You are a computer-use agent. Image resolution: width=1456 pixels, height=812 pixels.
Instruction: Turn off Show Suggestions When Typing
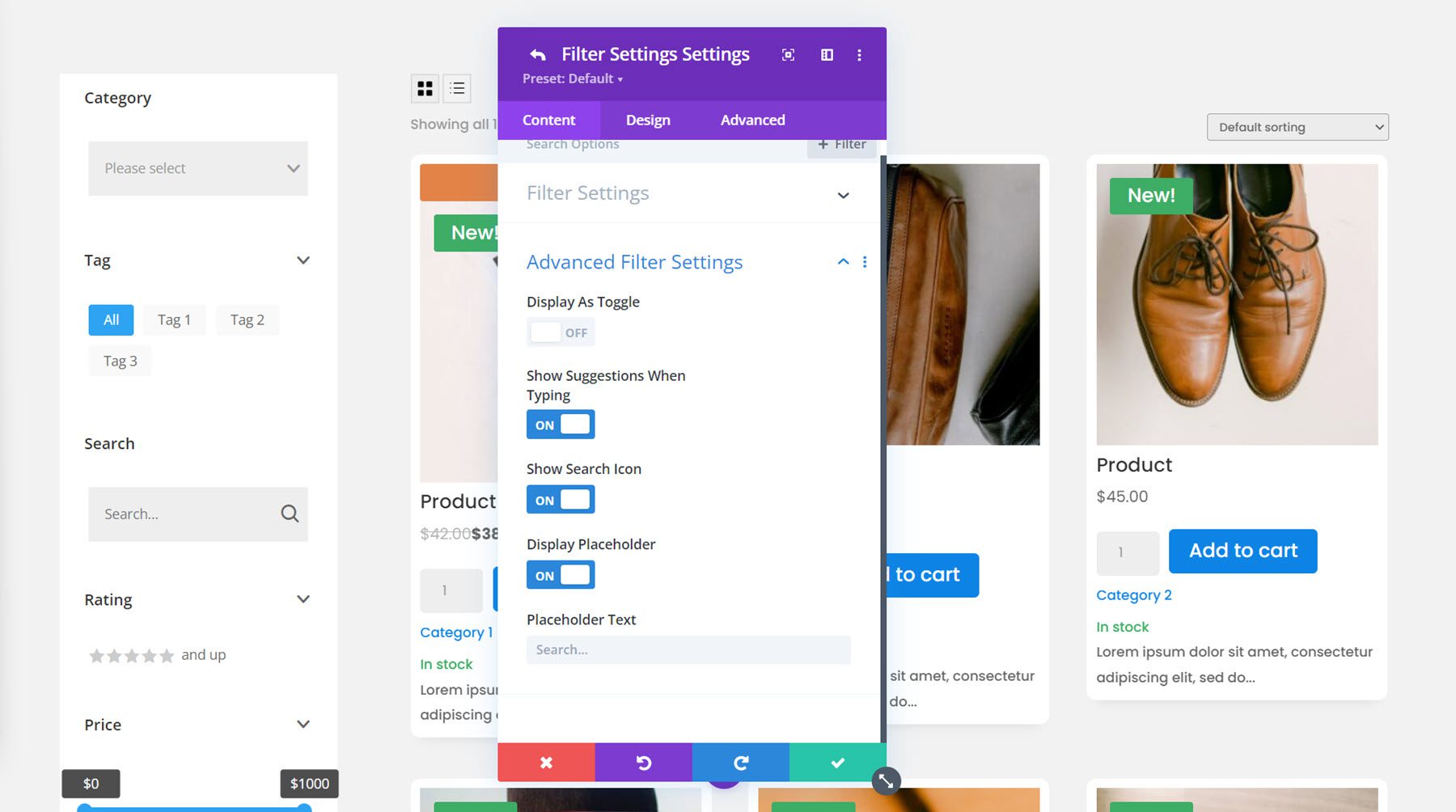tap(561, 424)
